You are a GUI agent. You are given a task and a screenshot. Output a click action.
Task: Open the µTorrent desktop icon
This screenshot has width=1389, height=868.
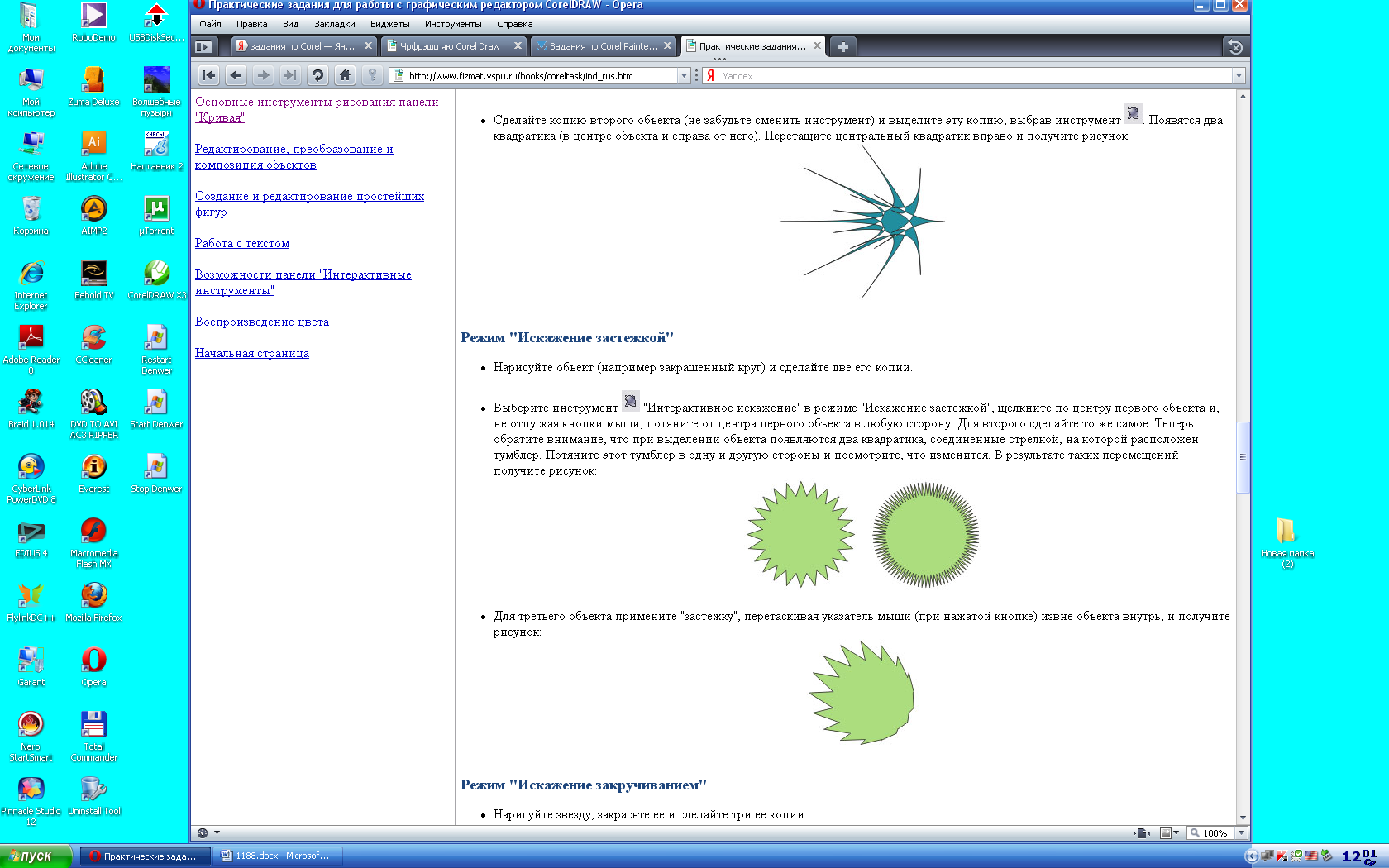click(156, 216)
